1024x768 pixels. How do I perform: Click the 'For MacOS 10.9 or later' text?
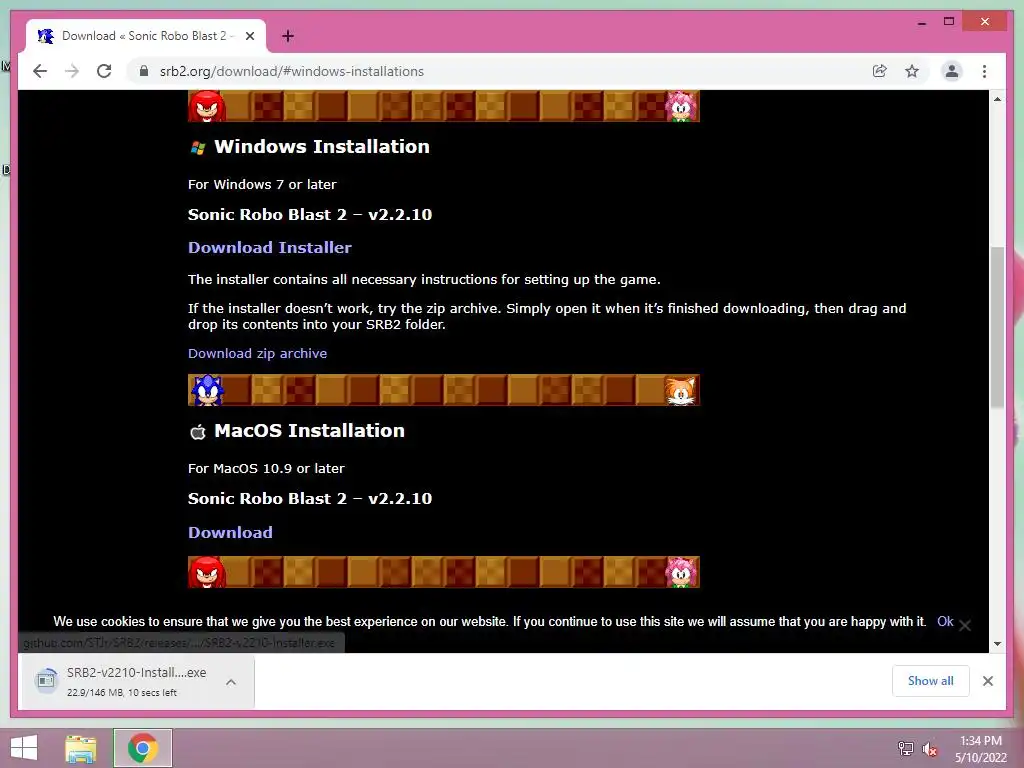[x=266, y=468]
